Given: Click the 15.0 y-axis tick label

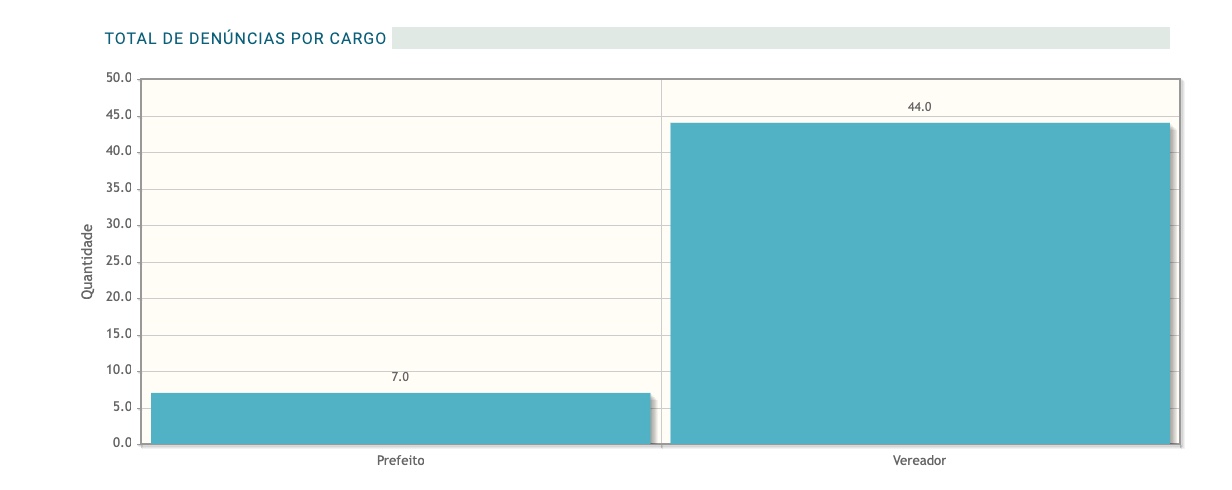Looking at the screenshot, I should [119, 334].
